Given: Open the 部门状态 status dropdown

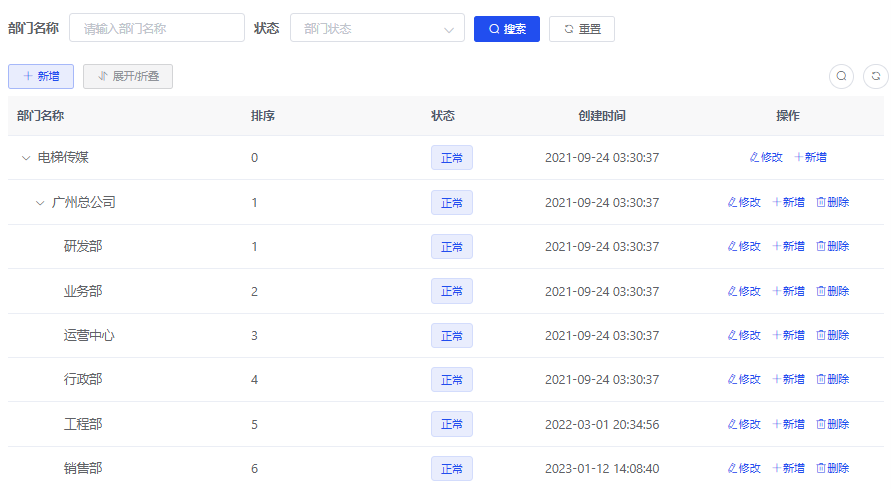Looking at the screenshot, I should [x=377, y=29].
